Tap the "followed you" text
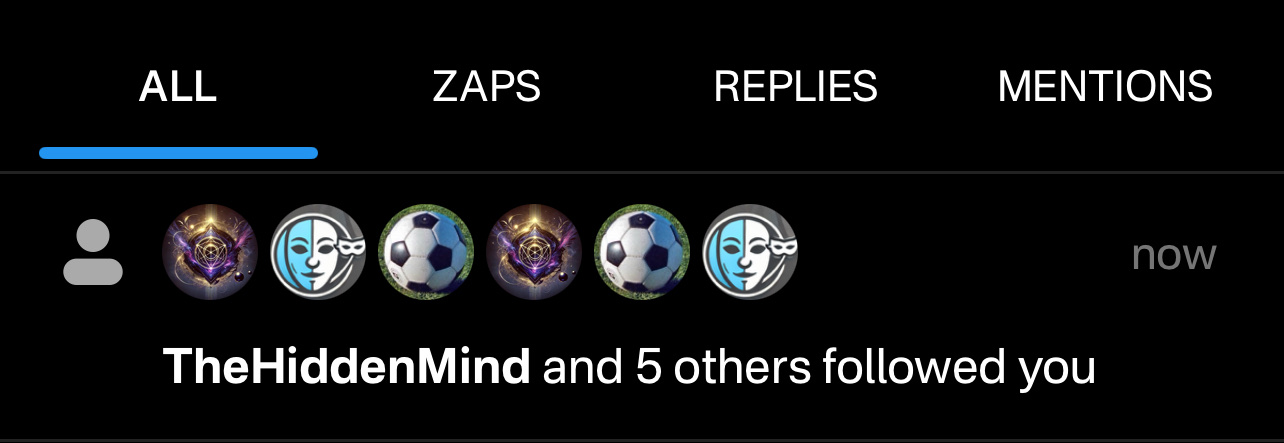 [959, 369]
